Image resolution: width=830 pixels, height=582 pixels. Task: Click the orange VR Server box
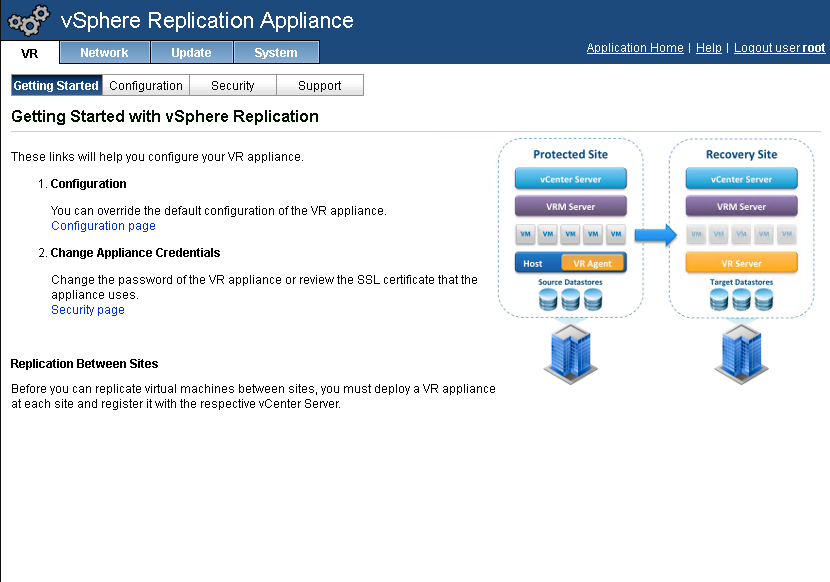click(741, 263)
